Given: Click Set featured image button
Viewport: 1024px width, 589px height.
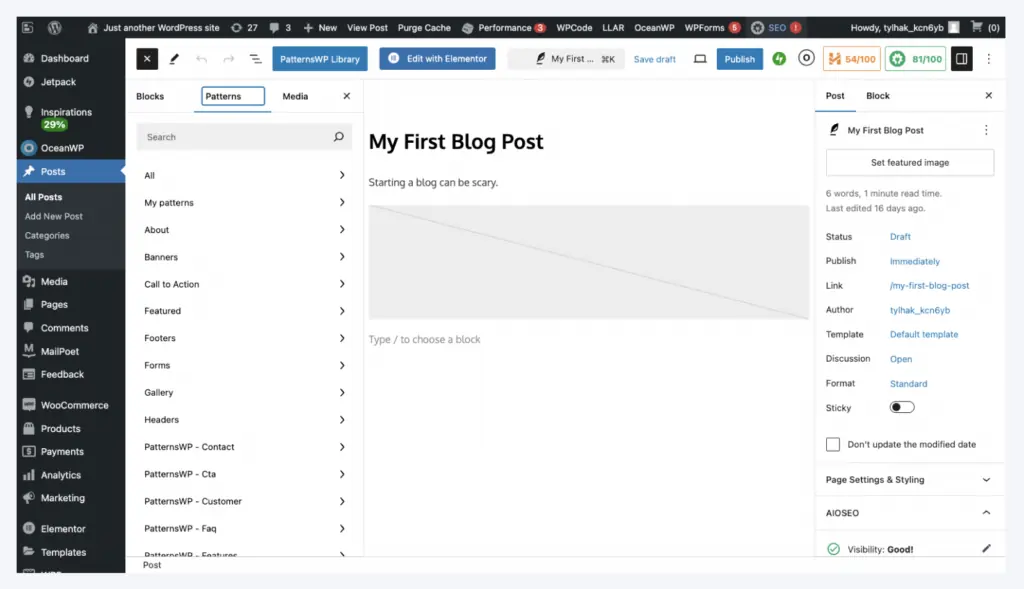Looking at the screenshot, I should click(x=910, y=163).
